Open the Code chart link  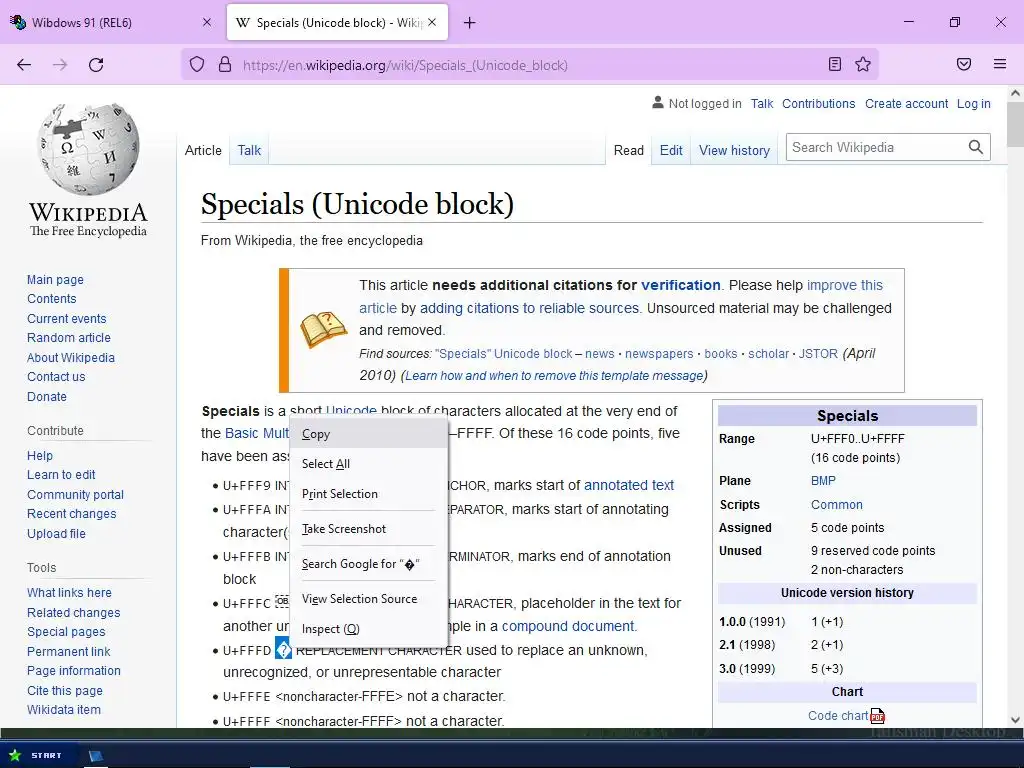pos(838,716)
